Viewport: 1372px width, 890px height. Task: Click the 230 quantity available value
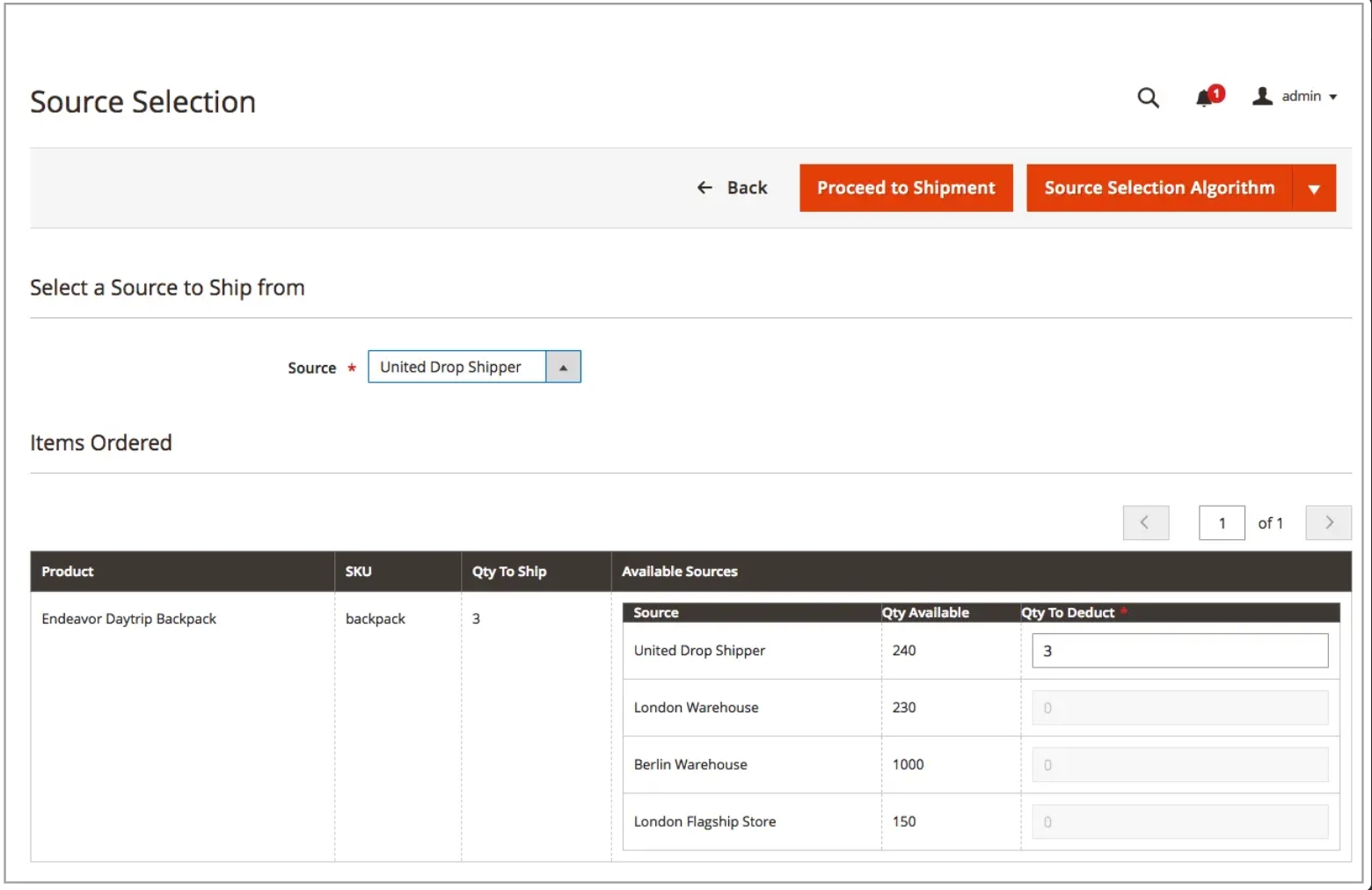click(904, 707)
